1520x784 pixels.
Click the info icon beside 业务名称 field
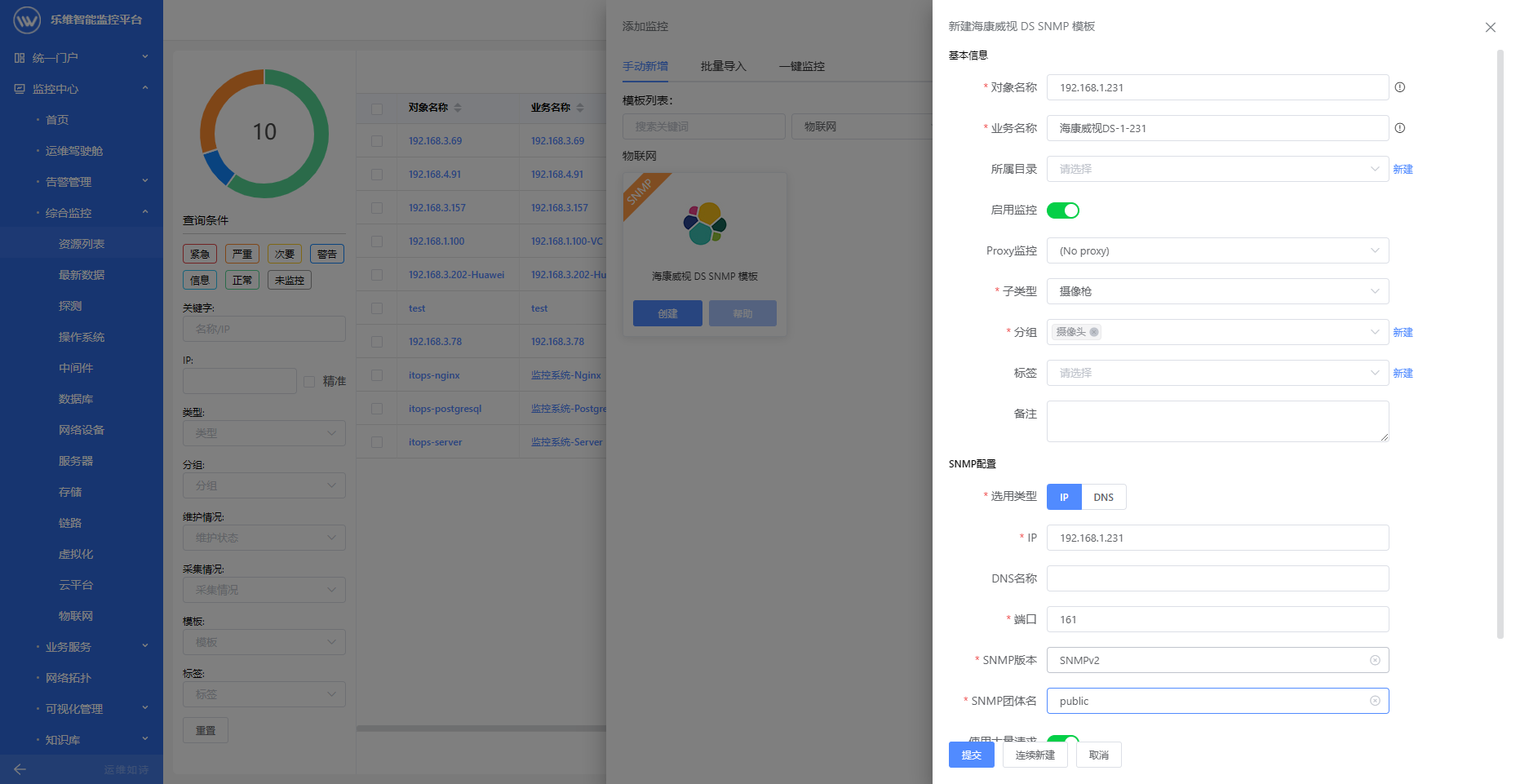pyautogui.click(x=1400, y=128)
